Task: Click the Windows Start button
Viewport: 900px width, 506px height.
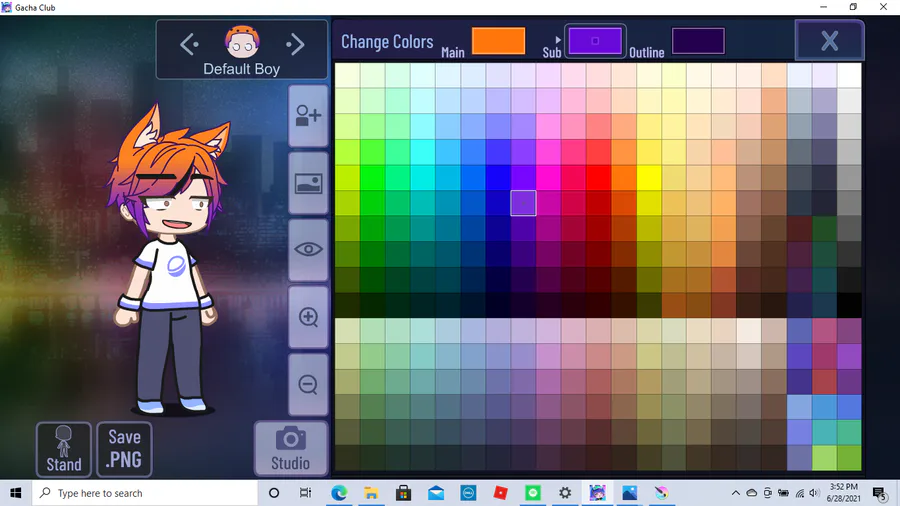Action: [x=15, y=493]
